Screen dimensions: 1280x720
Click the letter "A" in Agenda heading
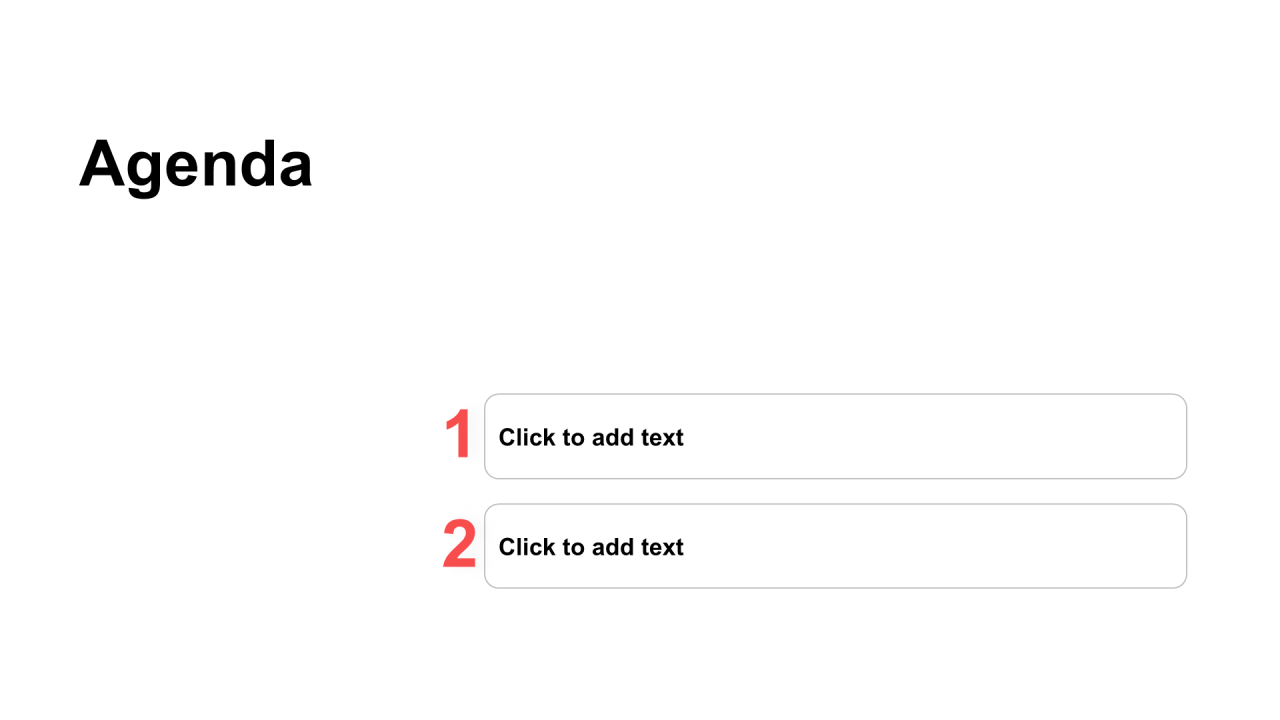click(x=103, y=162)
